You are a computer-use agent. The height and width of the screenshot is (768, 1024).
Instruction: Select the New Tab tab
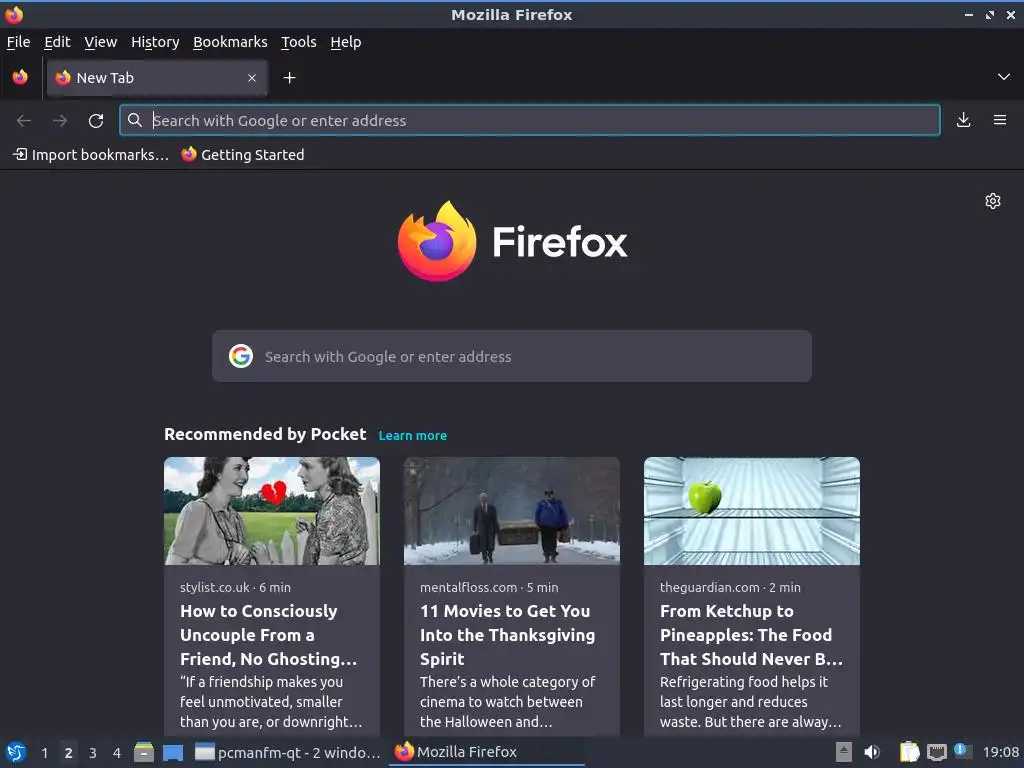point(157,78)
